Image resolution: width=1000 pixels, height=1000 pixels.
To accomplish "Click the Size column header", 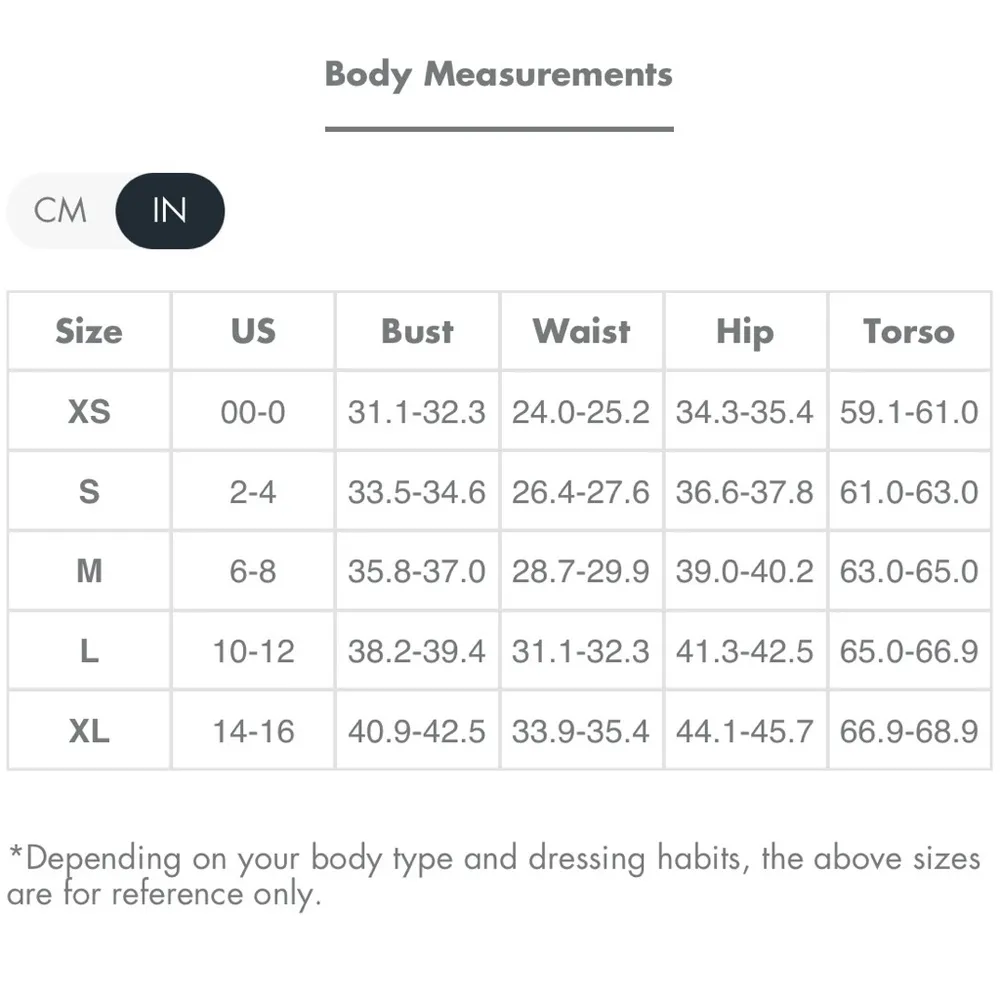I will pyautogui.click(x=89, y=331).
